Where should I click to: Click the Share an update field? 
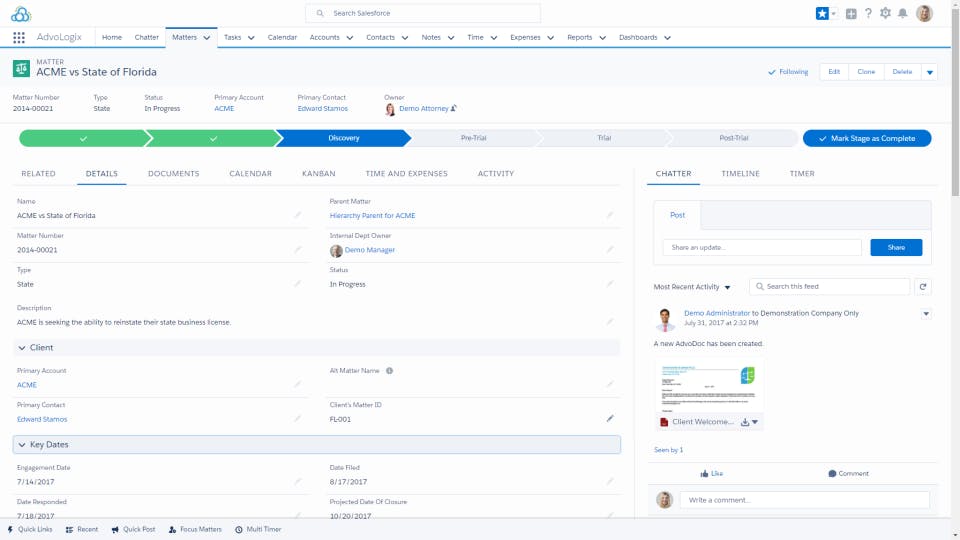762,247
